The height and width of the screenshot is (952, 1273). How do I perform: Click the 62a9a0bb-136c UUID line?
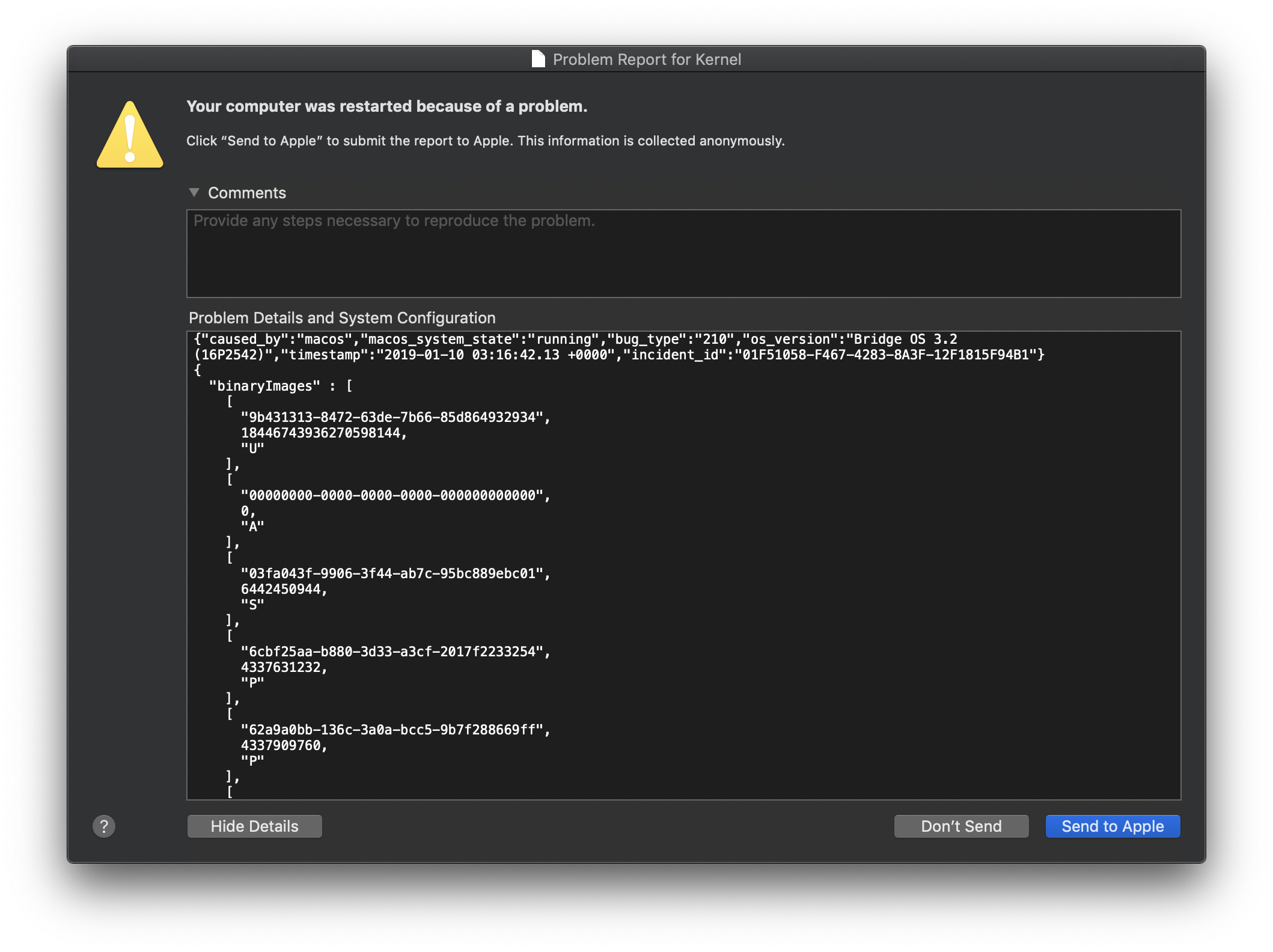tap(395, 730)
